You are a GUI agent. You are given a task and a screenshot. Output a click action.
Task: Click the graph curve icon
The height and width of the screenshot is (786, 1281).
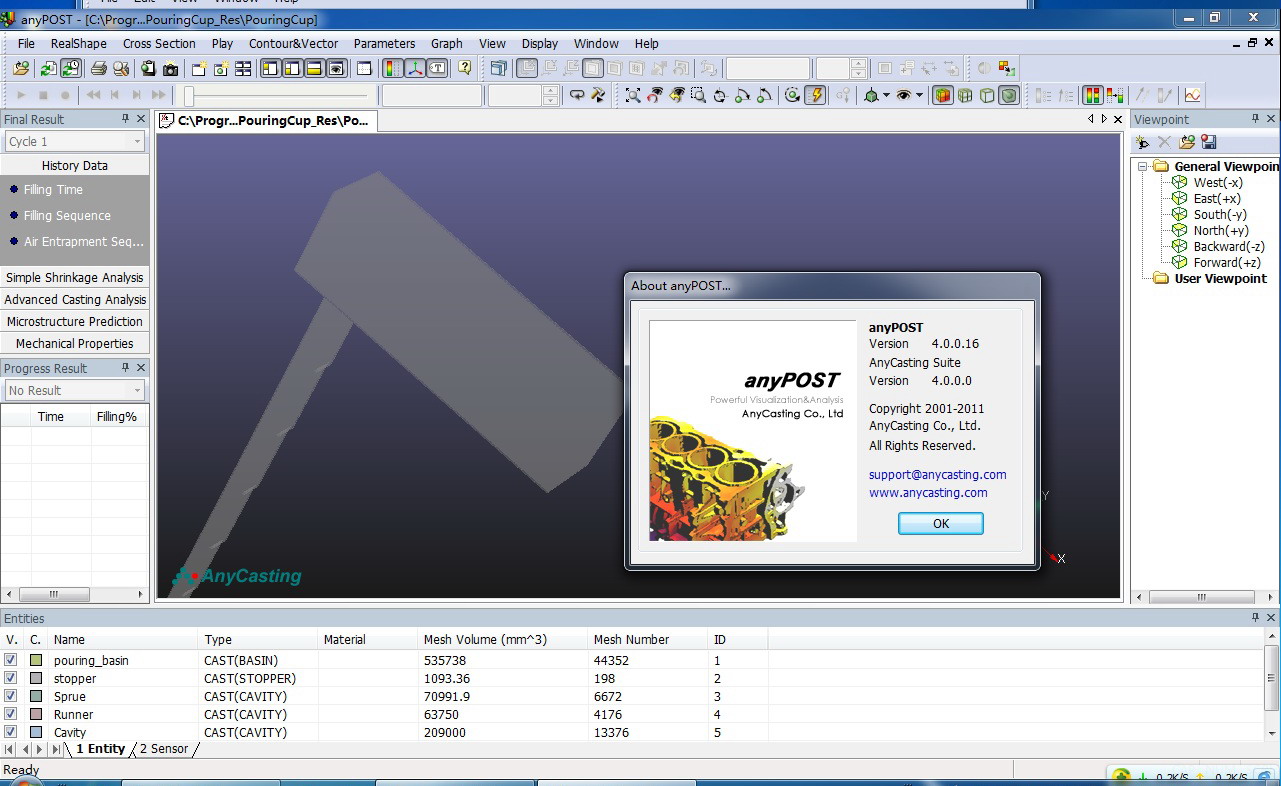click(x=1192, y=95)
